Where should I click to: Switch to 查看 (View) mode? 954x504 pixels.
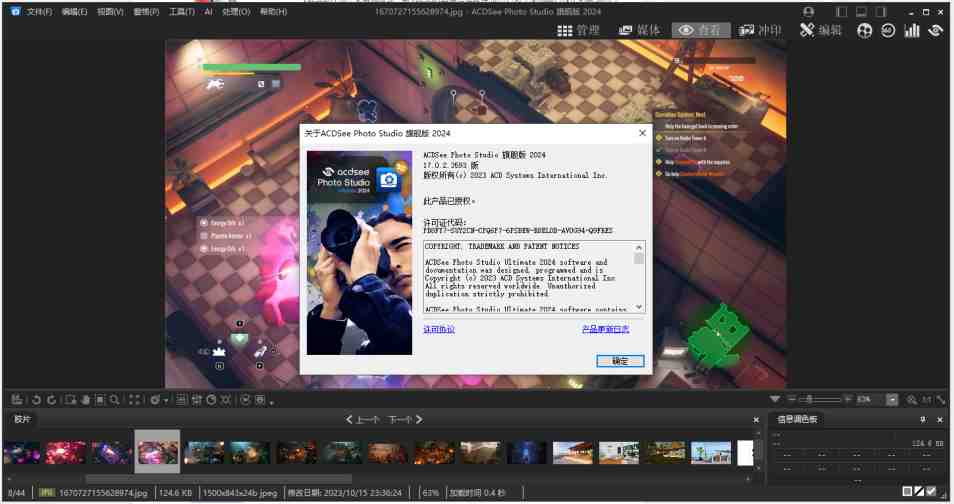[700, 30]
